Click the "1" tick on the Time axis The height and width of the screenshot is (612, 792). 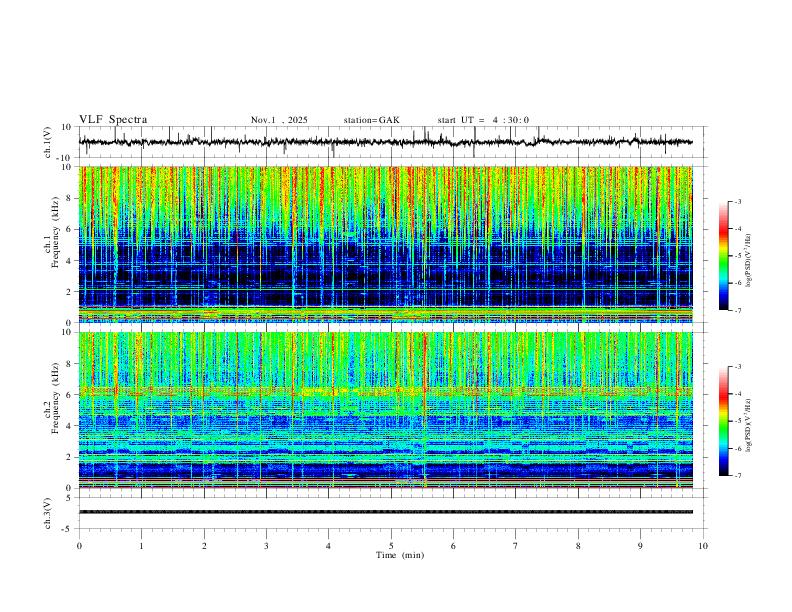[x=141, y=546]
